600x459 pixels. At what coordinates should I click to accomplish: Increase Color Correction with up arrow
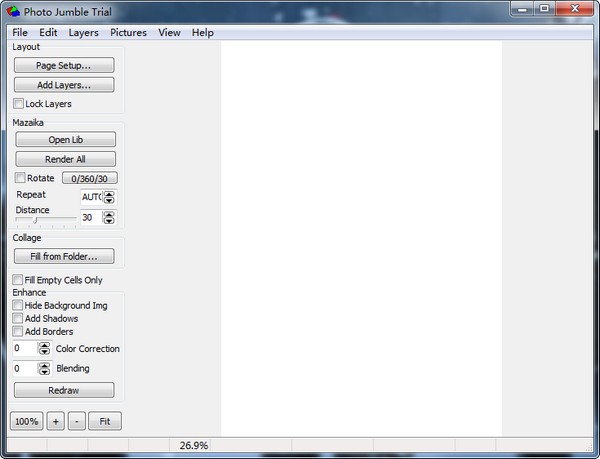click(44, 345)
